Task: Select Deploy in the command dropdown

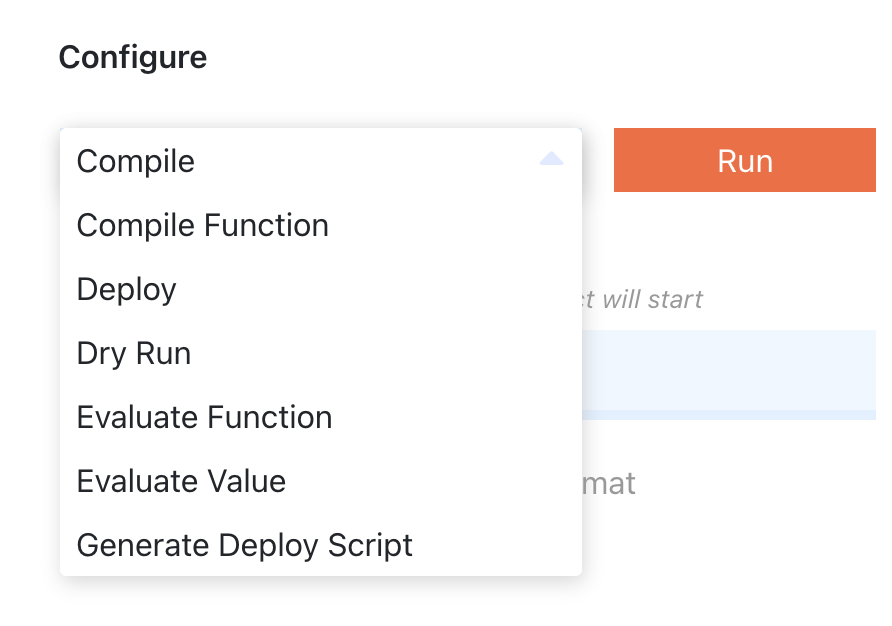Action: pos(126,289)
